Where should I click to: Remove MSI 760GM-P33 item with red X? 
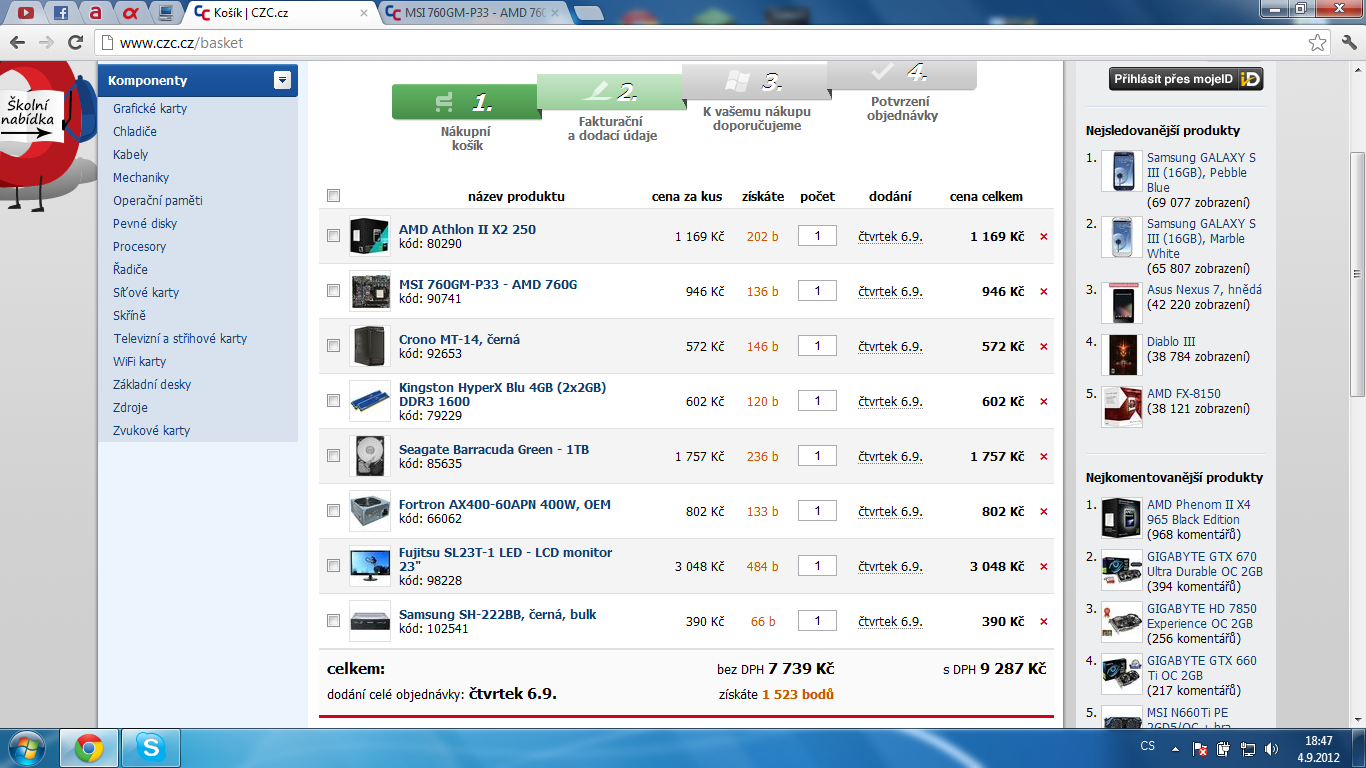click(x=1044, y=292)
